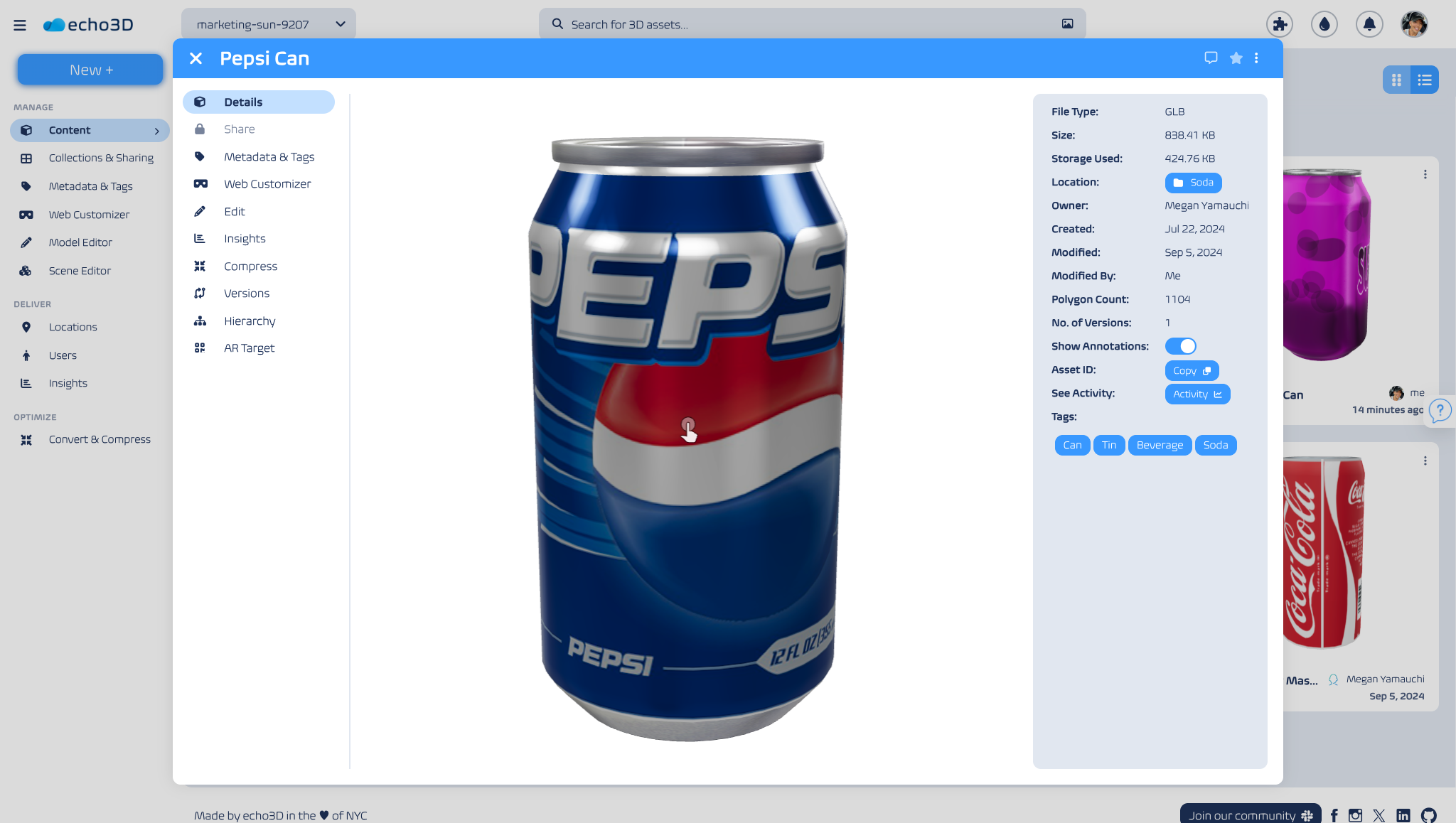Select the Share tab
The height and width of the screenshot is (823, 1456).
click(x=259, y=129)
